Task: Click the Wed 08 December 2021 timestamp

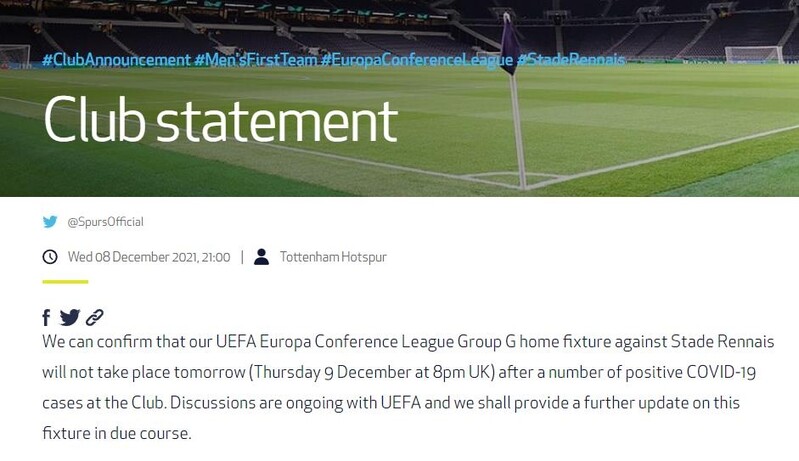Action: (x=149, y=257)
